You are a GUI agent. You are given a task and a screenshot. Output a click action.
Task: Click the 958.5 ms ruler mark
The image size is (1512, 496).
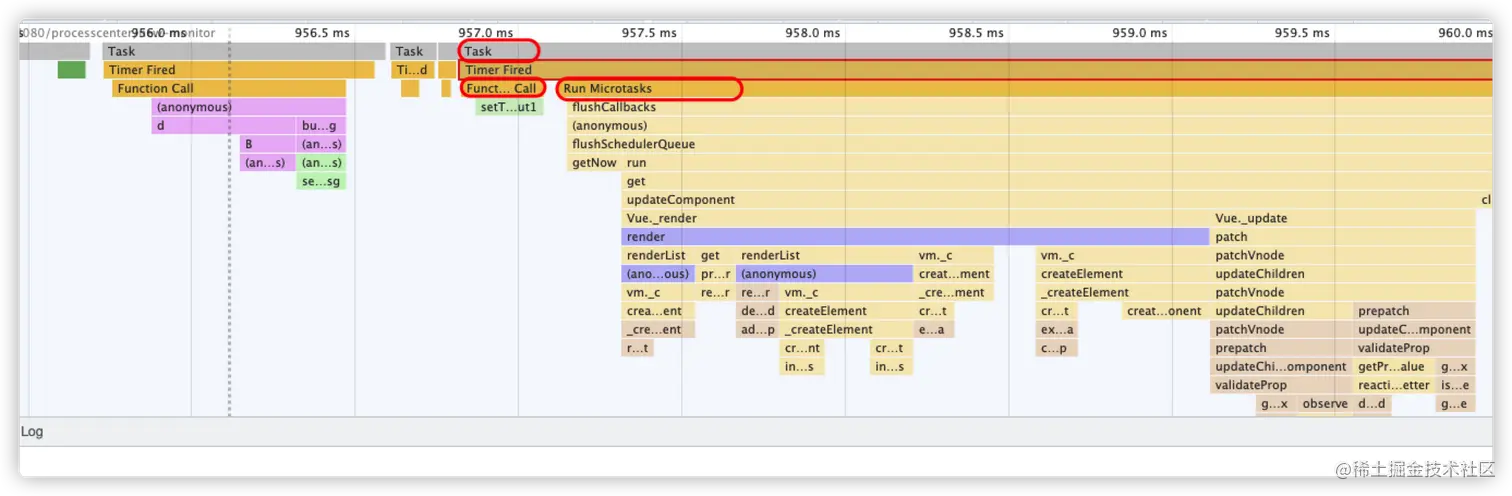point(976,32)
